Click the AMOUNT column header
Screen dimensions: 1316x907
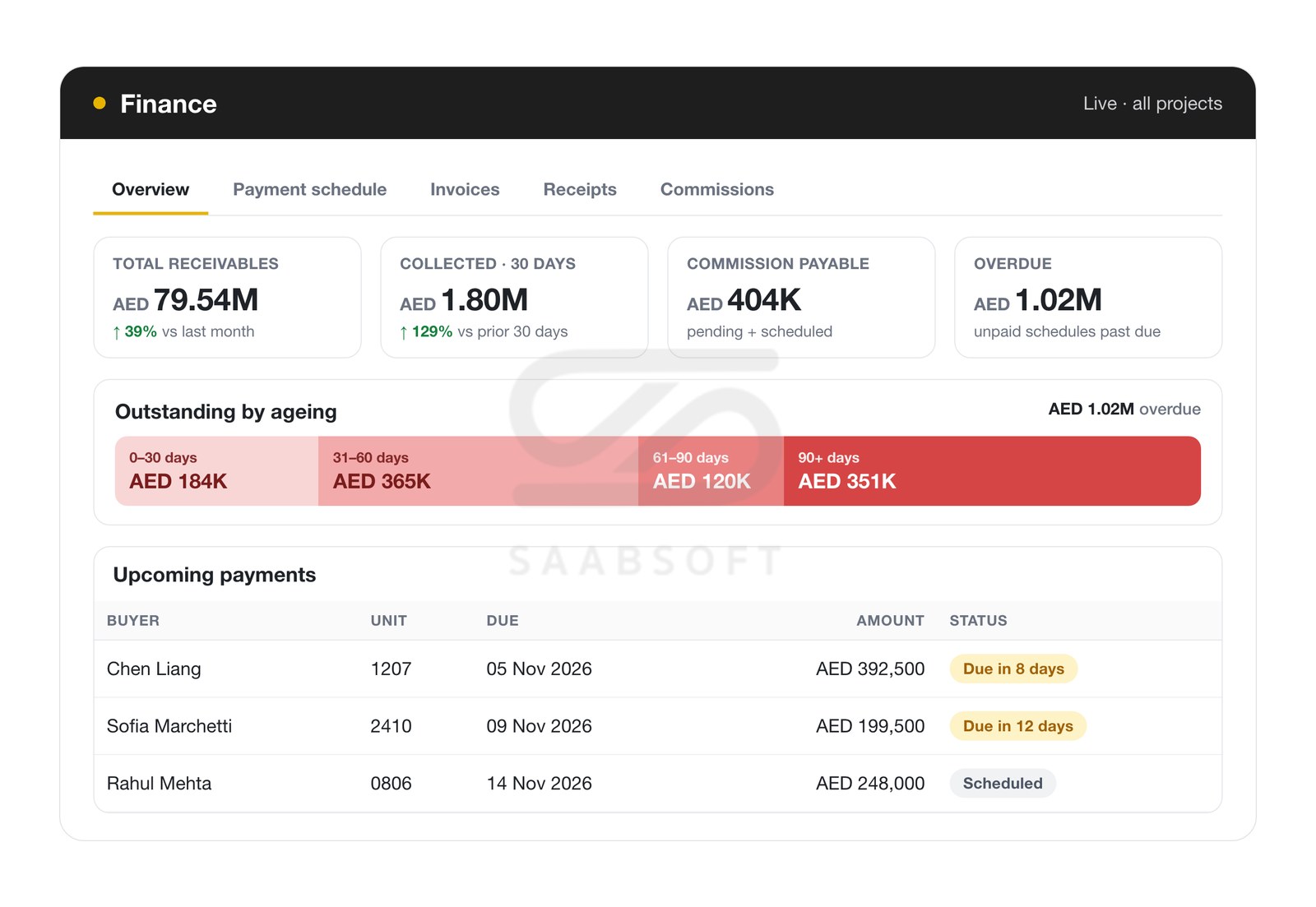890,621
